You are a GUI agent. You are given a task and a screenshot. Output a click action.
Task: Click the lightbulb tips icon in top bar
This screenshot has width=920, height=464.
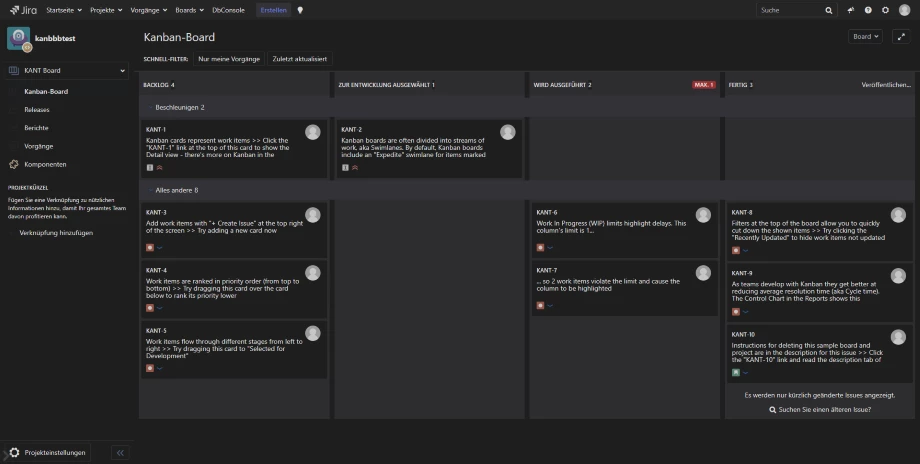[x=300, y=10]
